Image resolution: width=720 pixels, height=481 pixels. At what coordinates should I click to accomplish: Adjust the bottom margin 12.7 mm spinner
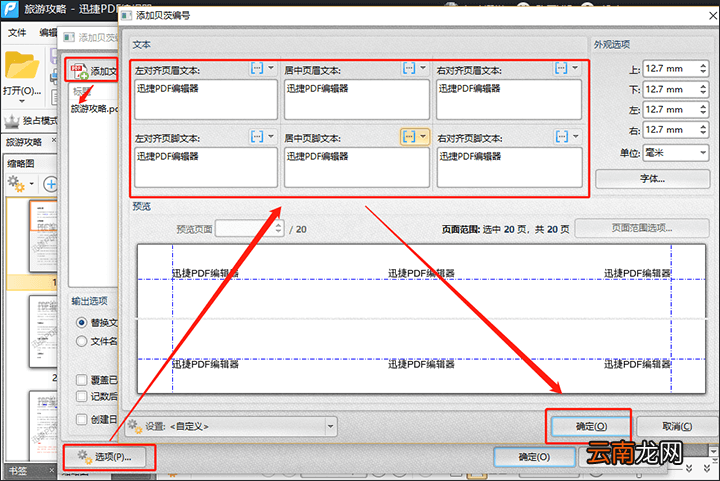tap(703, 89)
